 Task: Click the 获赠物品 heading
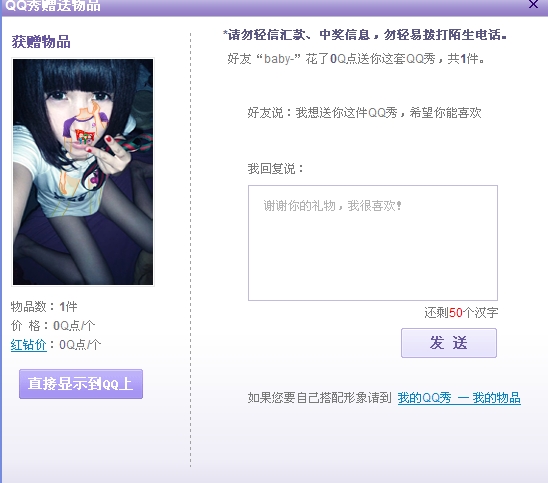(41, 42)
